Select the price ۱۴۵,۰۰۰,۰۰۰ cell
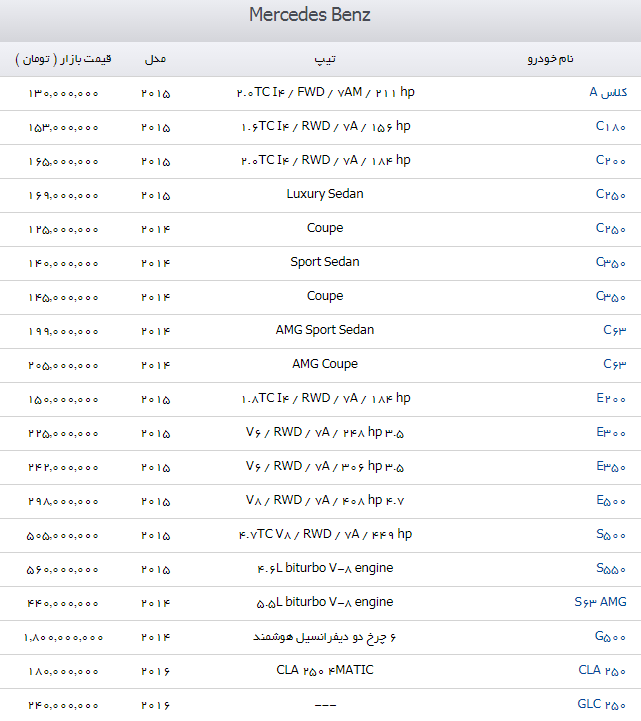The width and height of the screenshot is (641, 721). click(x=63, y=298)
